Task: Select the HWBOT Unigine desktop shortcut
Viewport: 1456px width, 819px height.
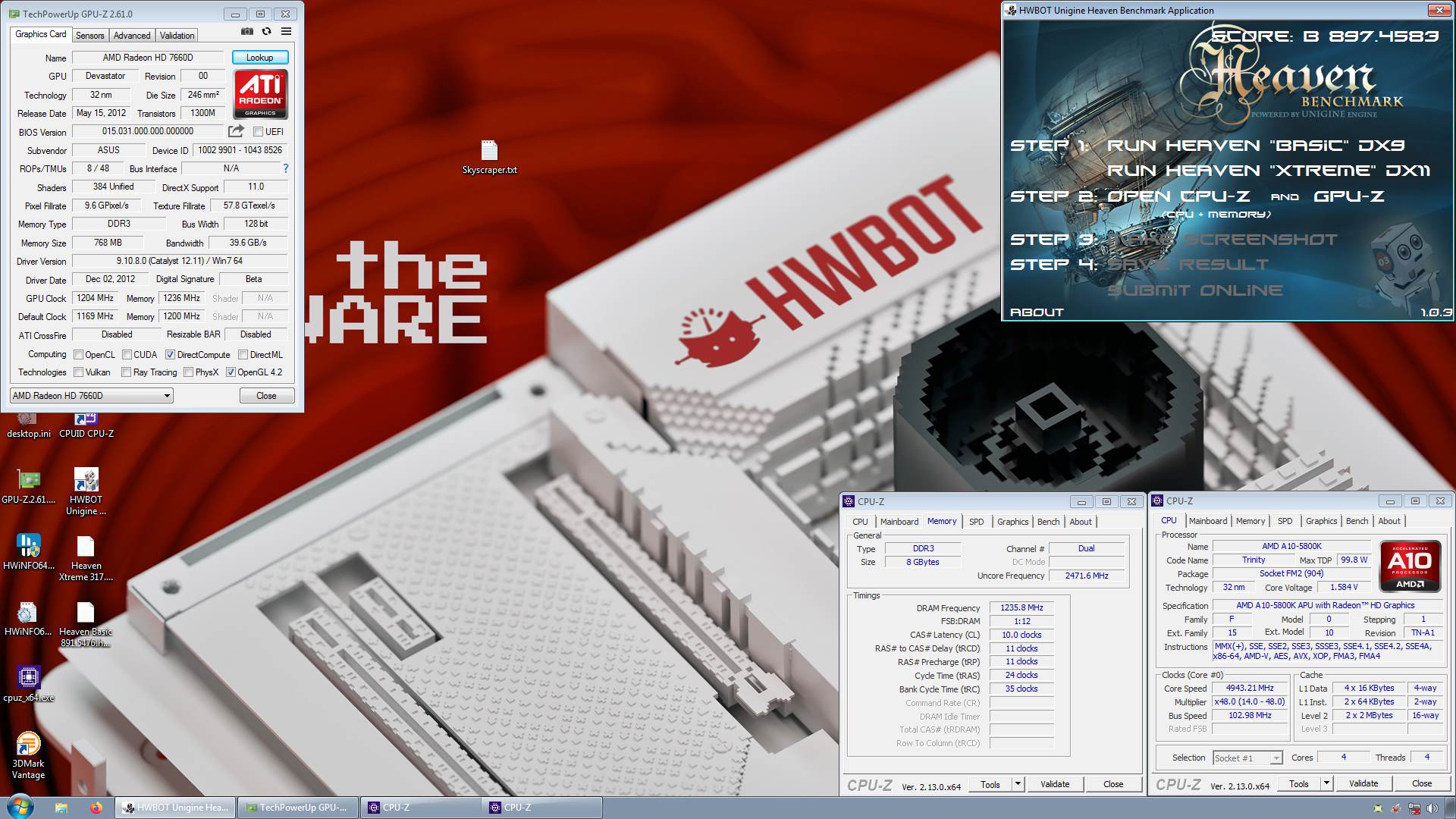Action: tap(86, 491)
